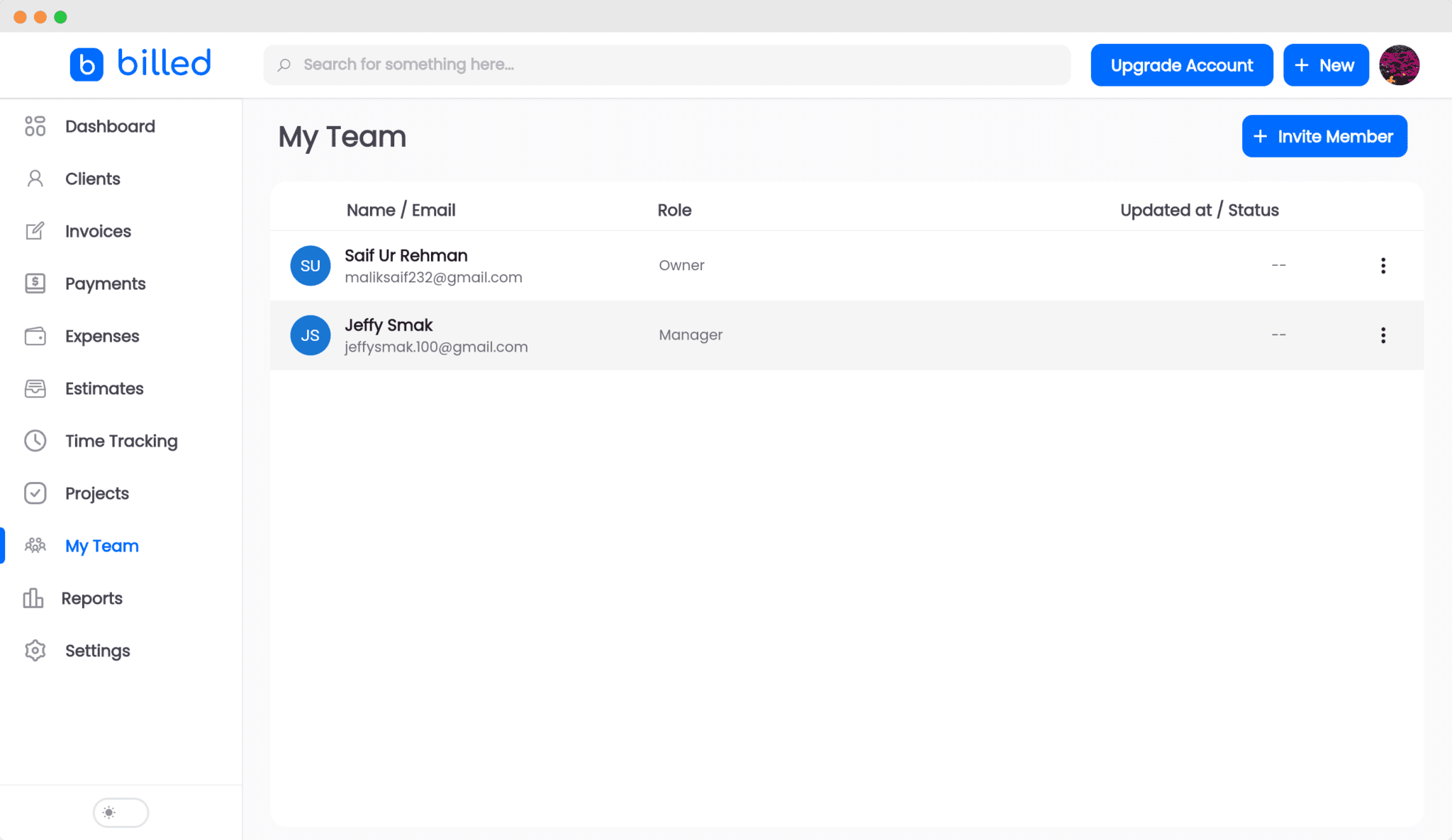Open the Reports bar-chart icon

pos(35,598)
